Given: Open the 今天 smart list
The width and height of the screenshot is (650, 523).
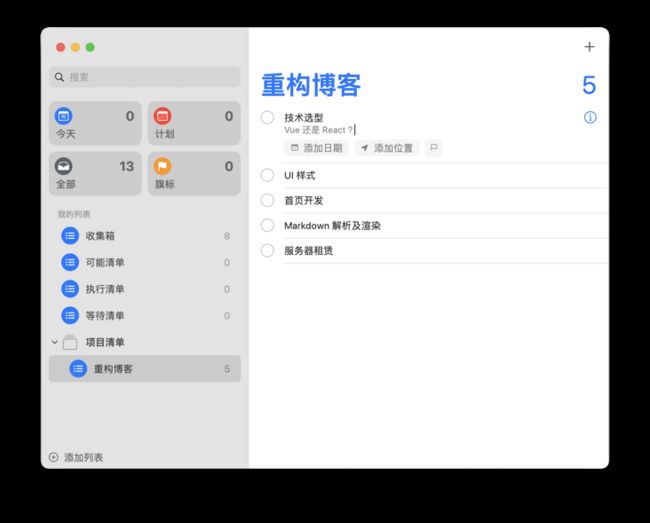Looking at the screenshot, I should pos(95,123).
